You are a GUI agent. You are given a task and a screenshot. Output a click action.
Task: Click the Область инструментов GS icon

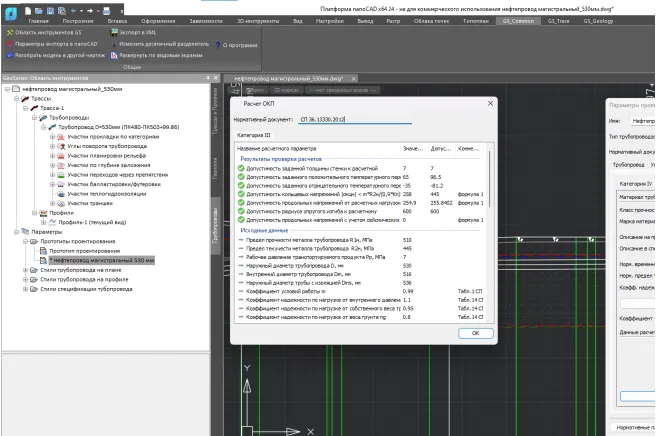8,33
